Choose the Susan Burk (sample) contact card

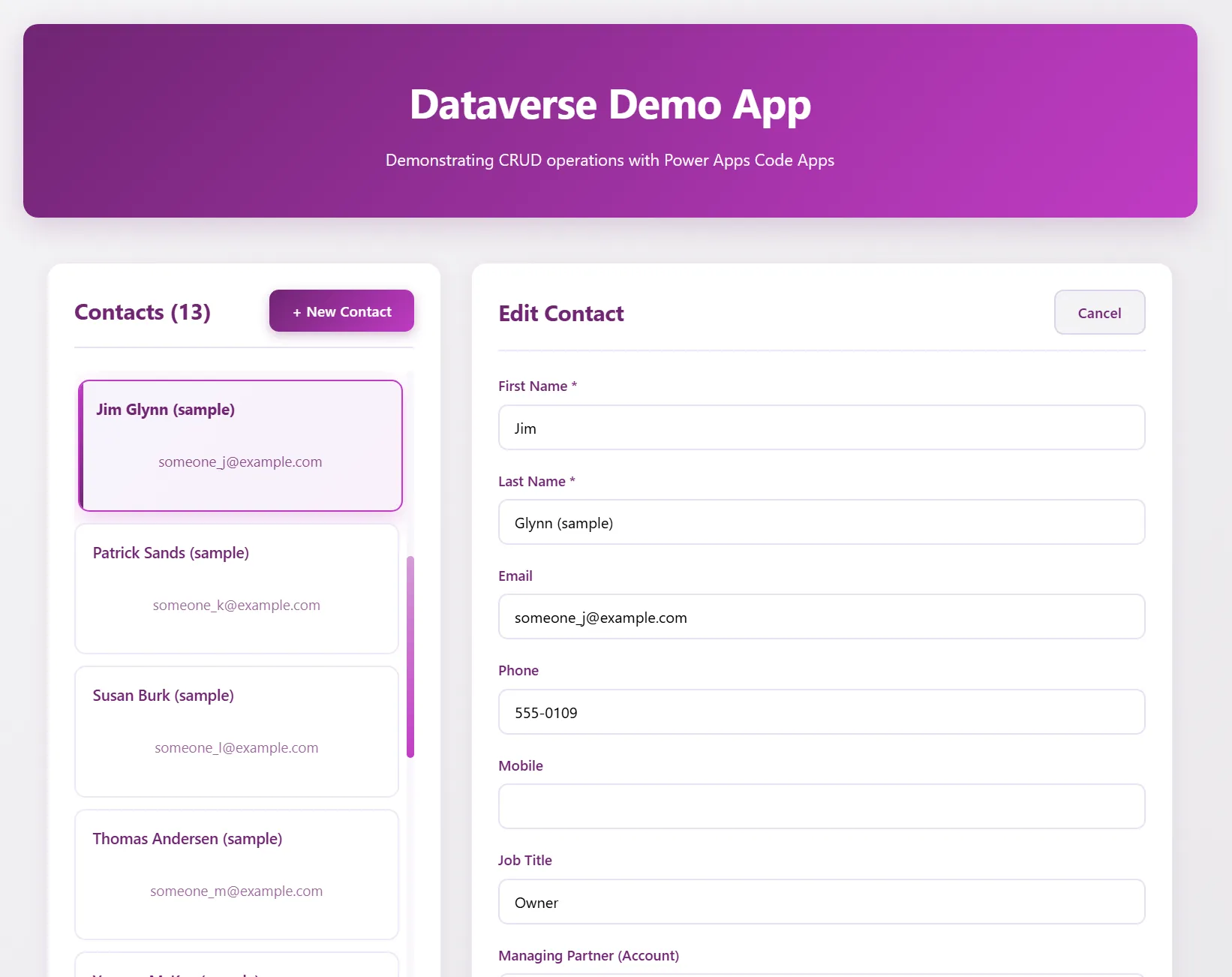pos(236,732)
